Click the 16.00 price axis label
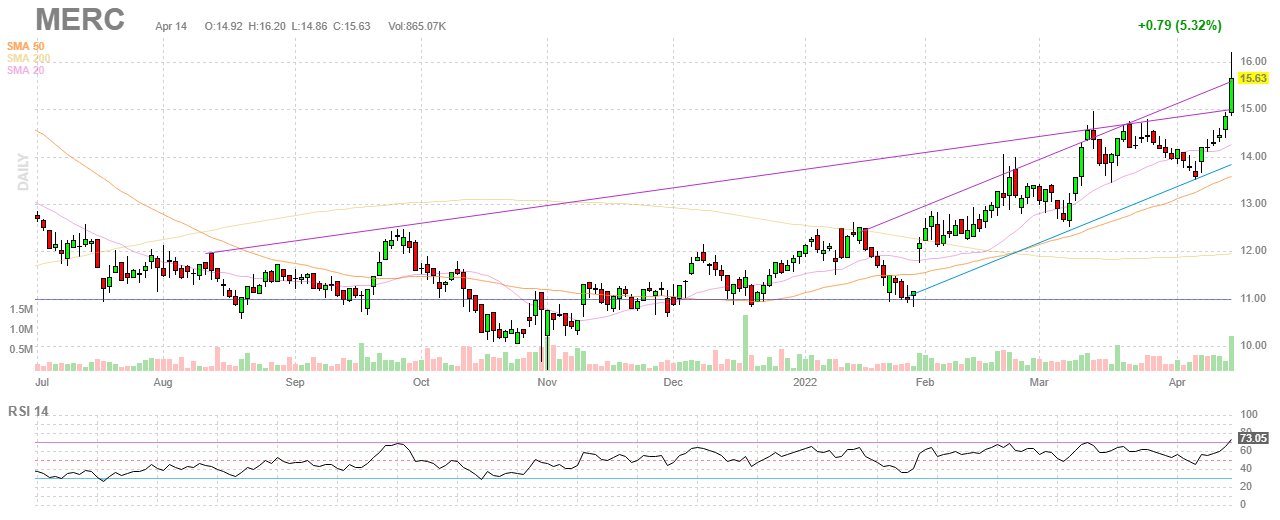The height and width of the screenshot is (520, 1280). pyautogui.click(x=1253, y=62)
